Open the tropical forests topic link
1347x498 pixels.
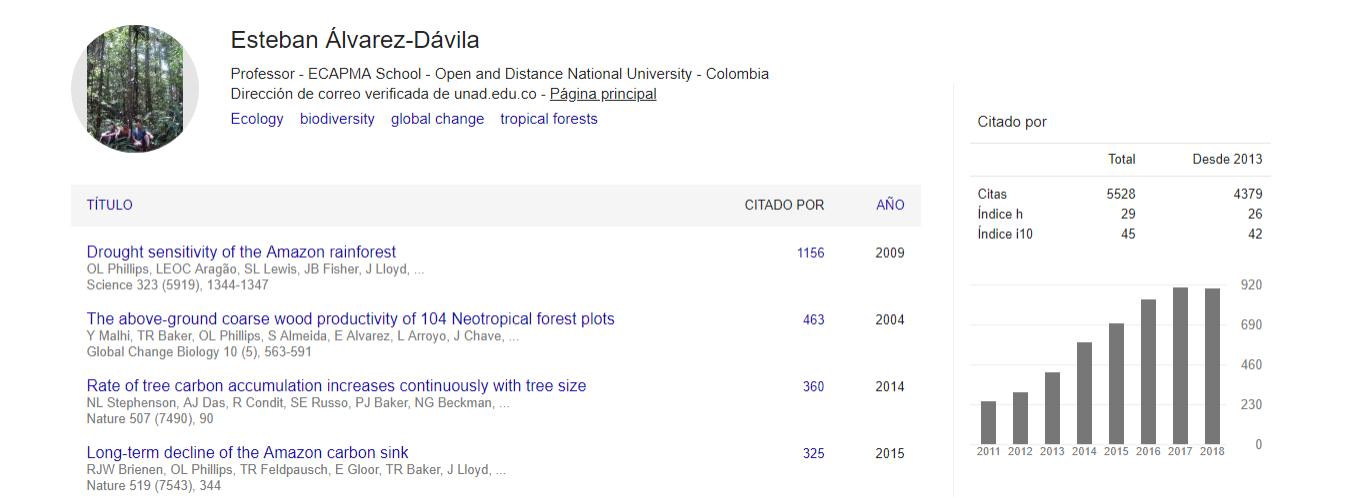tap(549, 119)
